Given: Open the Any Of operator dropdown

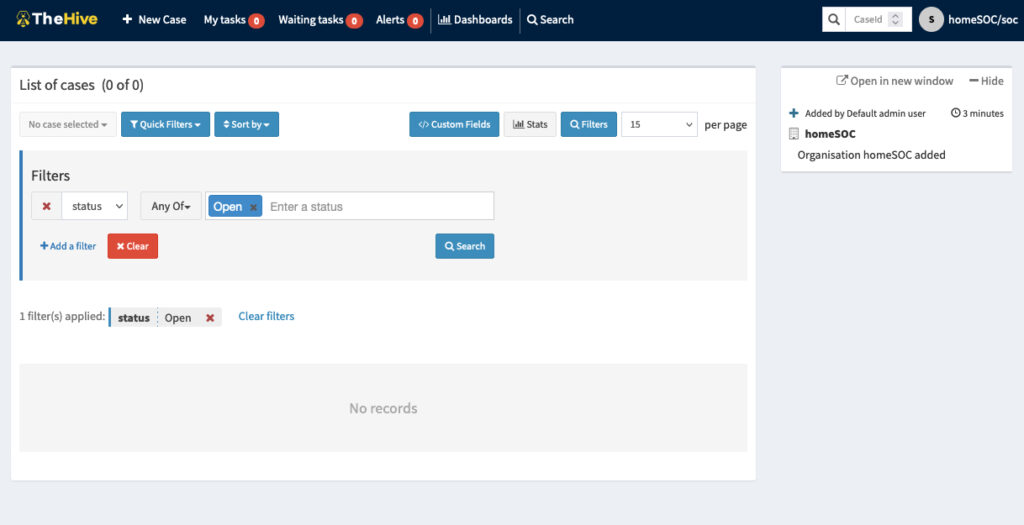Looking at the screenshot, I should (170, 206).
